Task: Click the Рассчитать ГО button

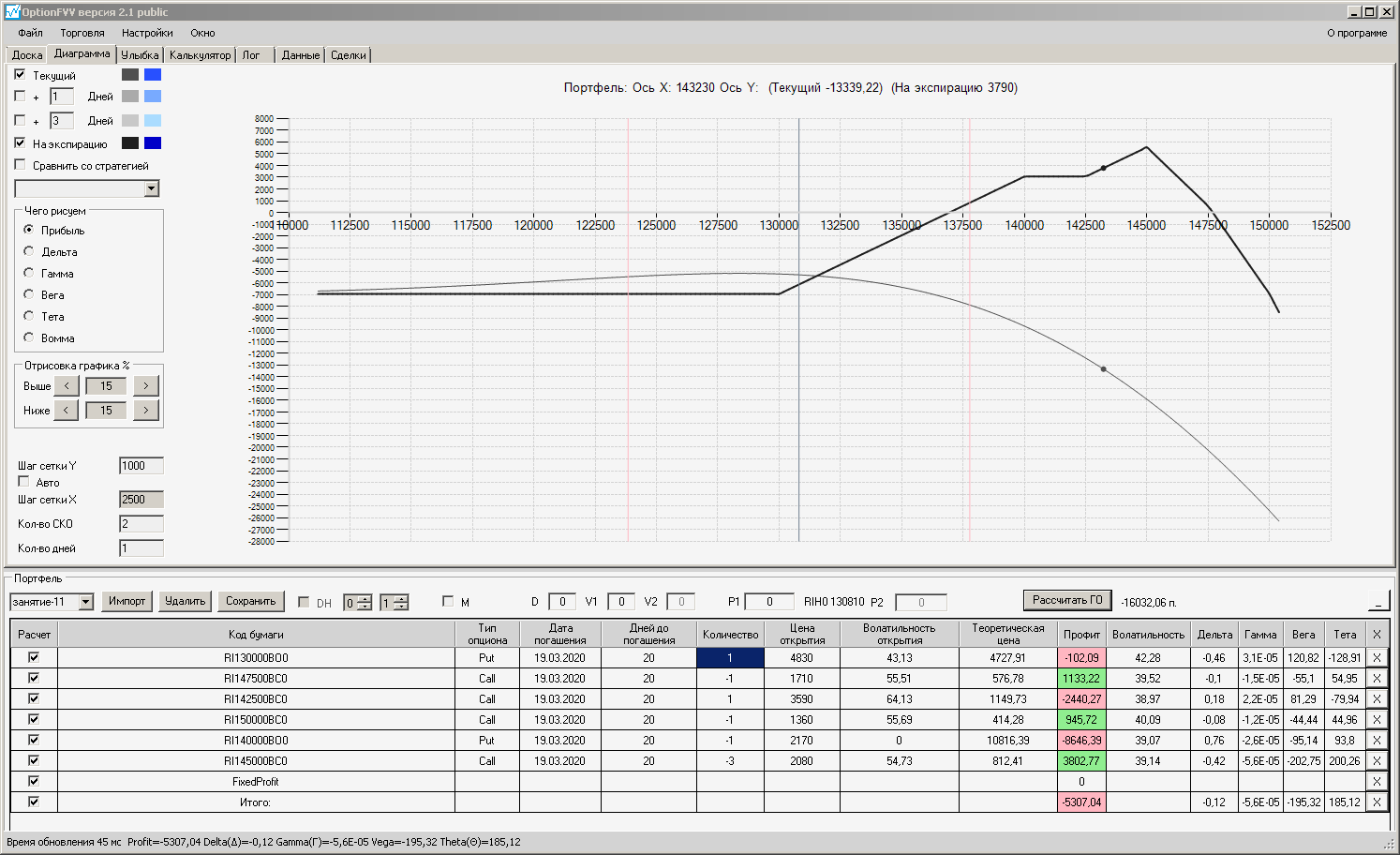Action: click(1067, 600)
